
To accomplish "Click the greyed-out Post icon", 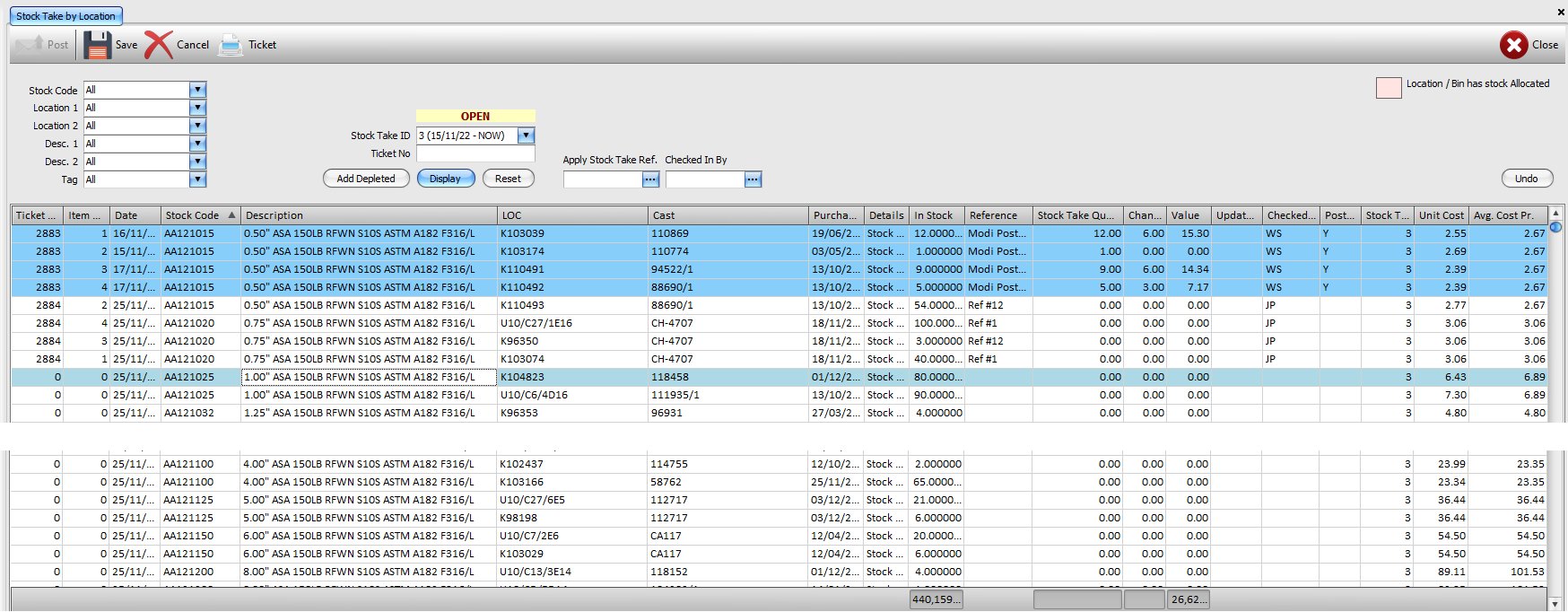I will point(29,45).
